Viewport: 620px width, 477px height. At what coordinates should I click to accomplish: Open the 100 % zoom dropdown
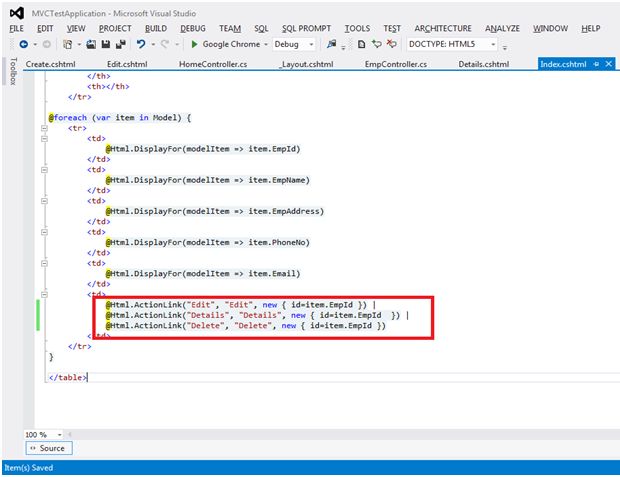pyautogui.click(x=59, y=435)
